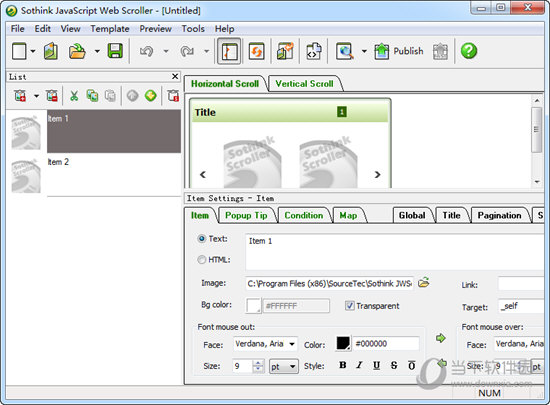Open the Template menu
The height and width of the screenshot is (405, 550).
110,29
